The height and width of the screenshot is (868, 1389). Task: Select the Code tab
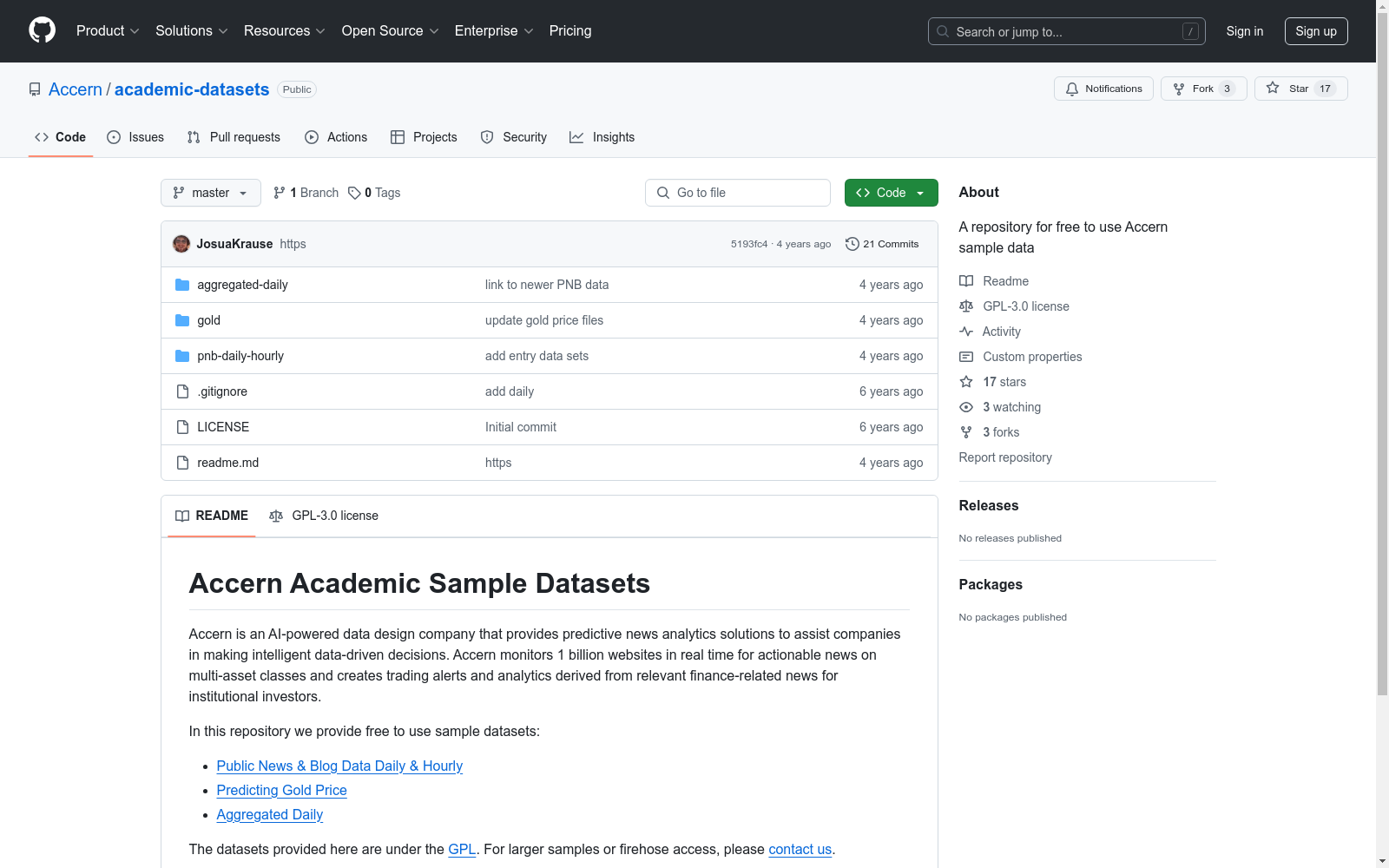click(61, 137)
